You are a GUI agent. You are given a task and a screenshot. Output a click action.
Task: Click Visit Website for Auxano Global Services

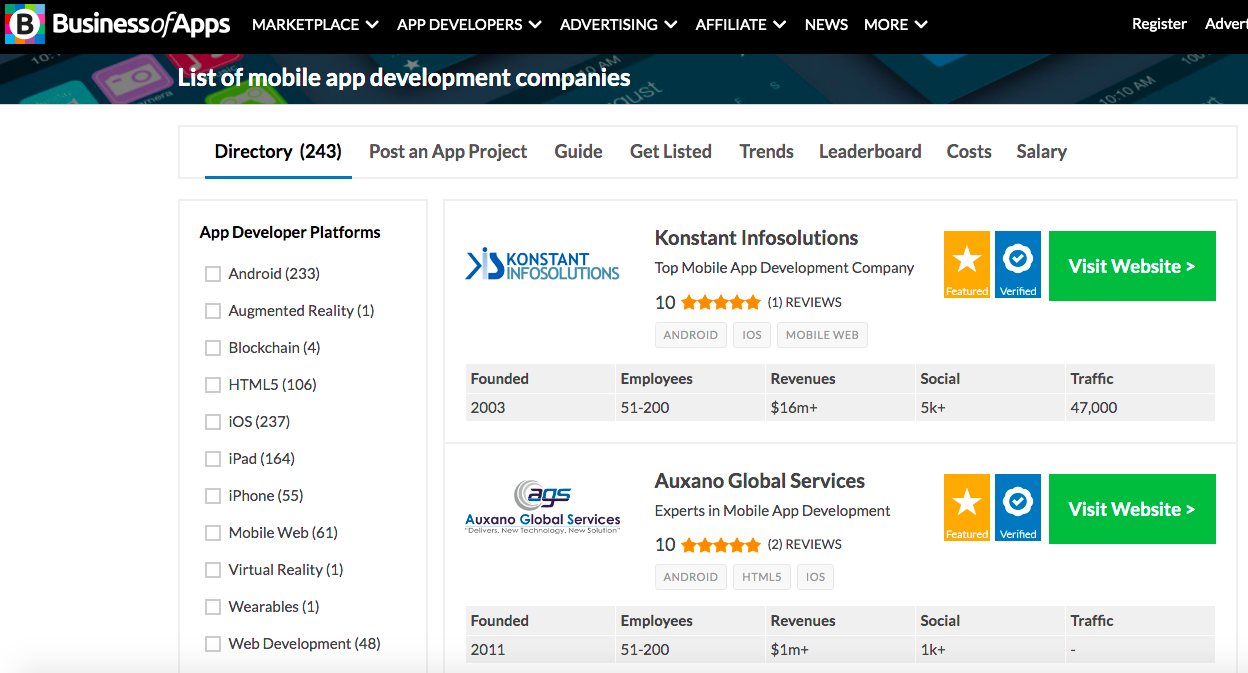click(x=1132, y=509)
